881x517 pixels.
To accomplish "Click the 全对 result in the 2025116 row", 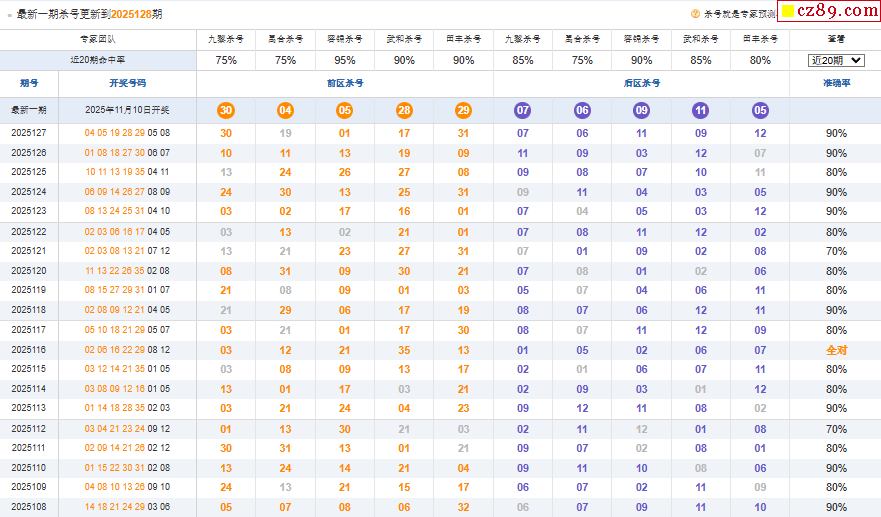I will click(836, 351).
